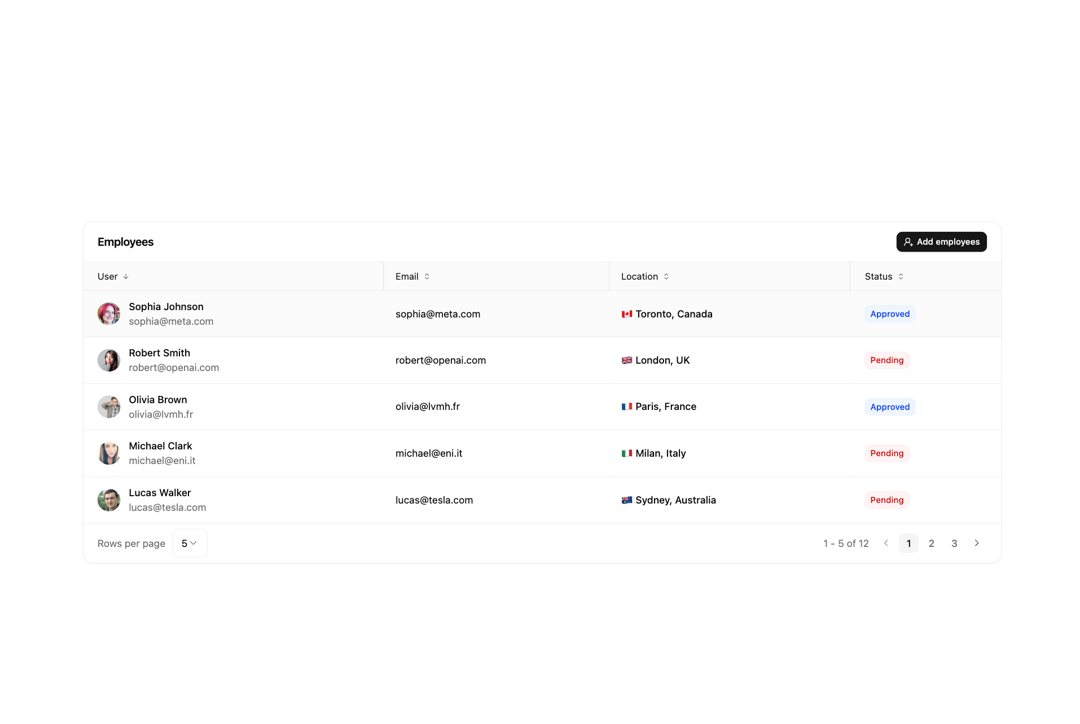Screen dimensions: 1080x724
Task: Click the Canada flag icon
Action: click(627, 314)
